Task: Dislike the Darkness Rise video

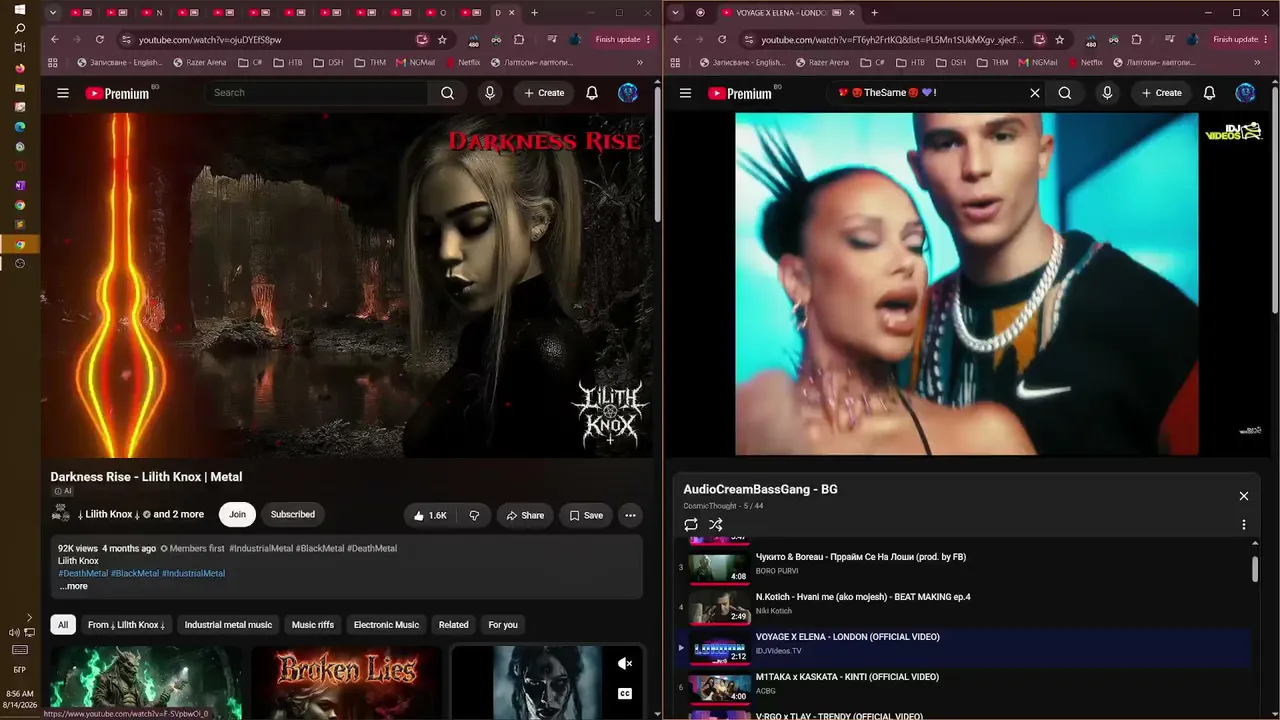Action: (x=474, y=515)
